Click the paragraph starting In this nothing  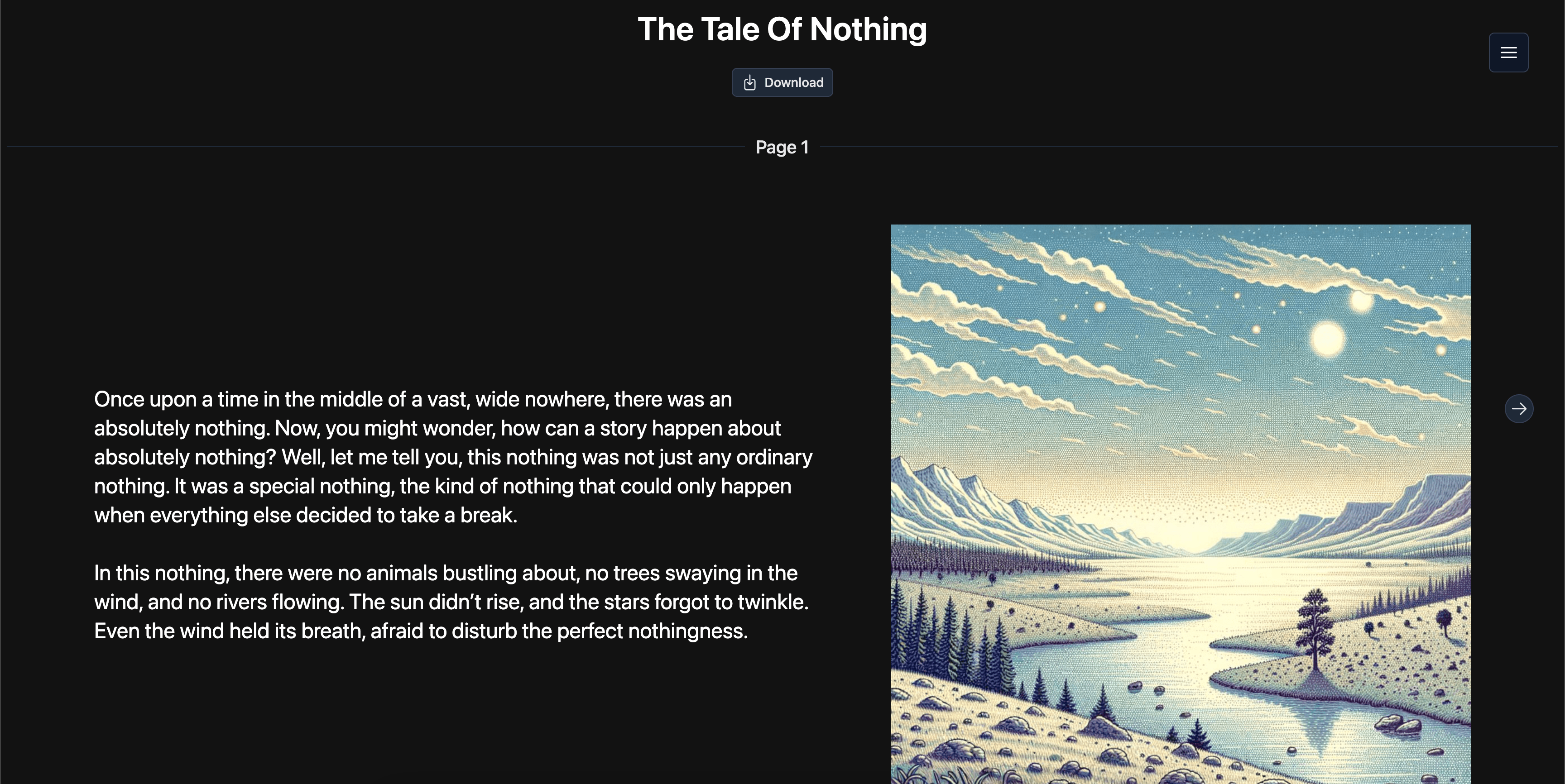tap(451, 602)
